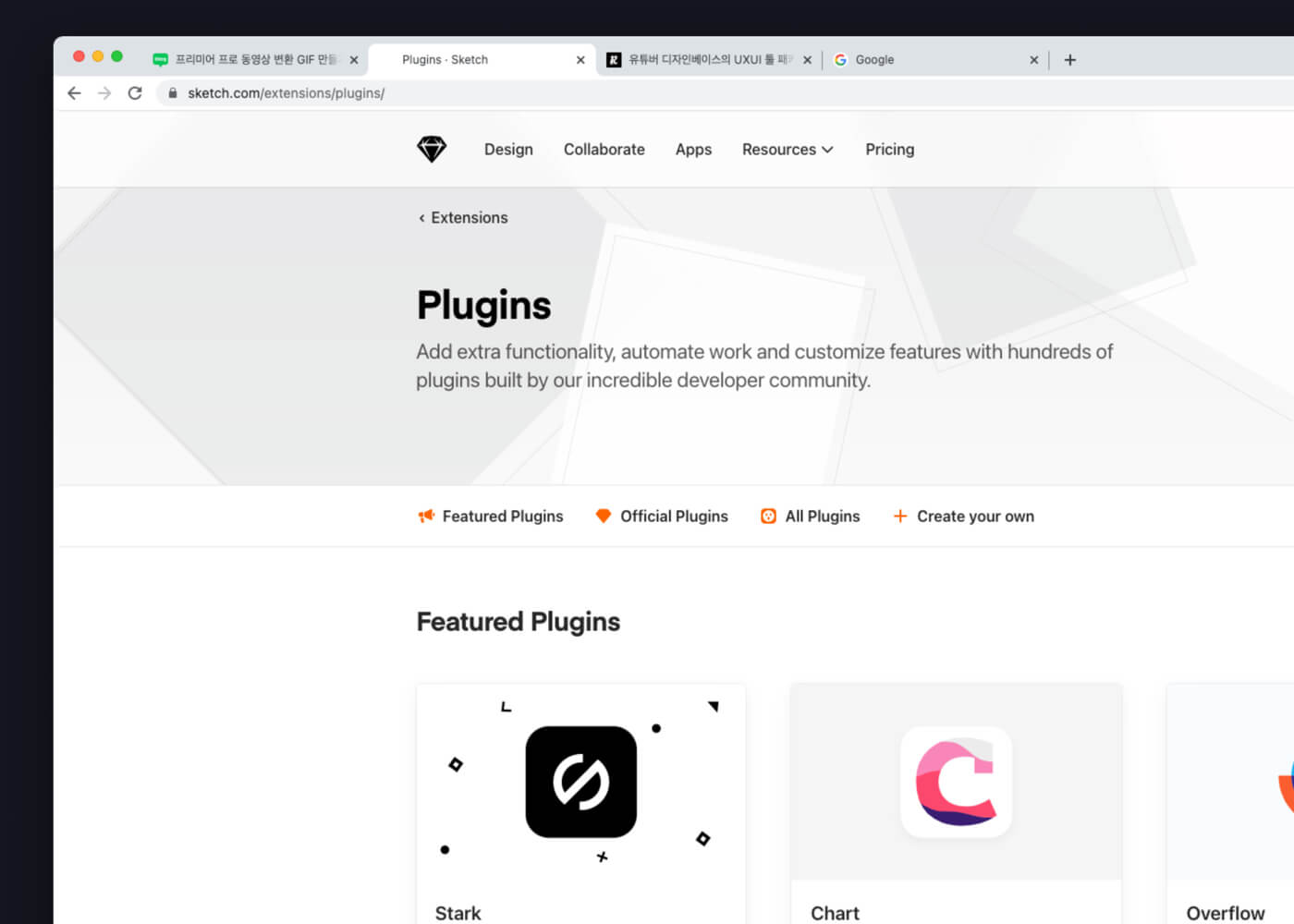1294x924 pixels.
Task: Click the plus icon beside Create your own
Action: (900, 517)
